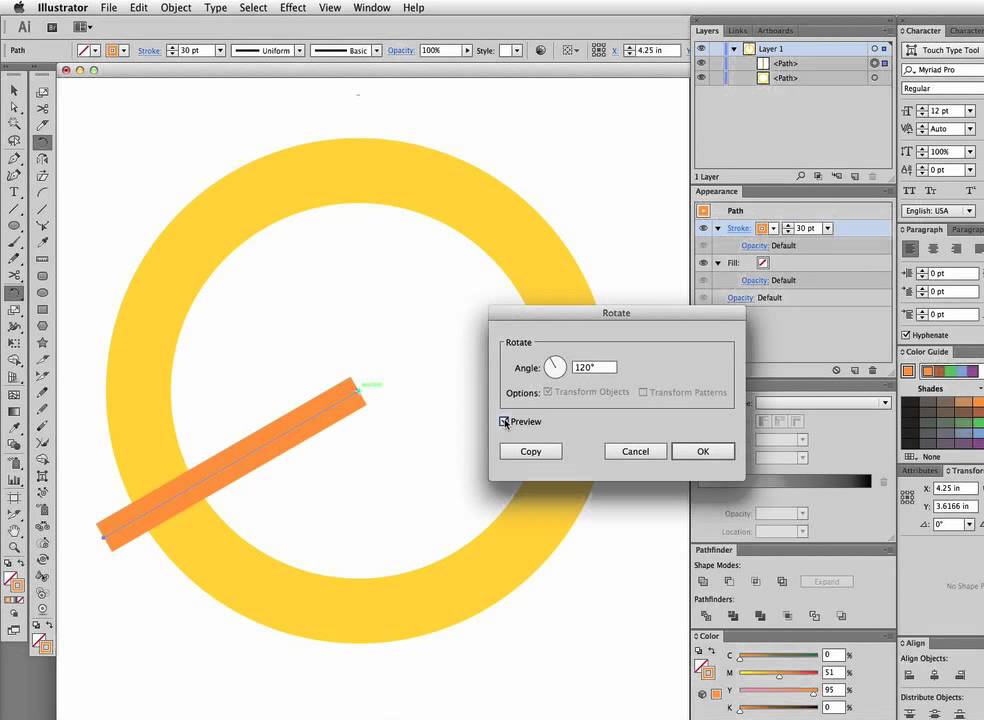Select the Measure ruler tool
Viewport: 984px width, 720px height.
[42, 259]
